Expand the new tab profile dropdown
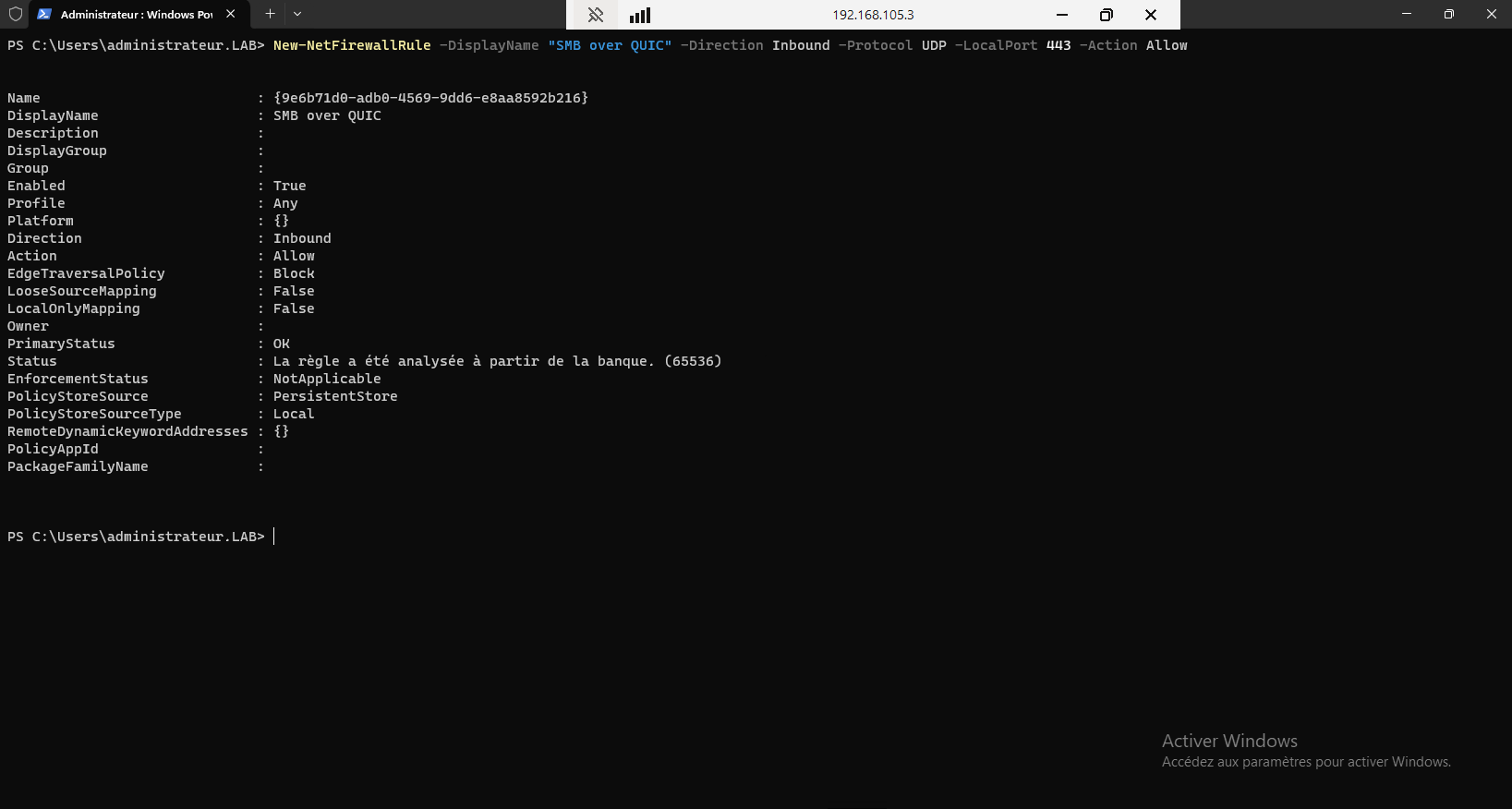 coord(297,14)
